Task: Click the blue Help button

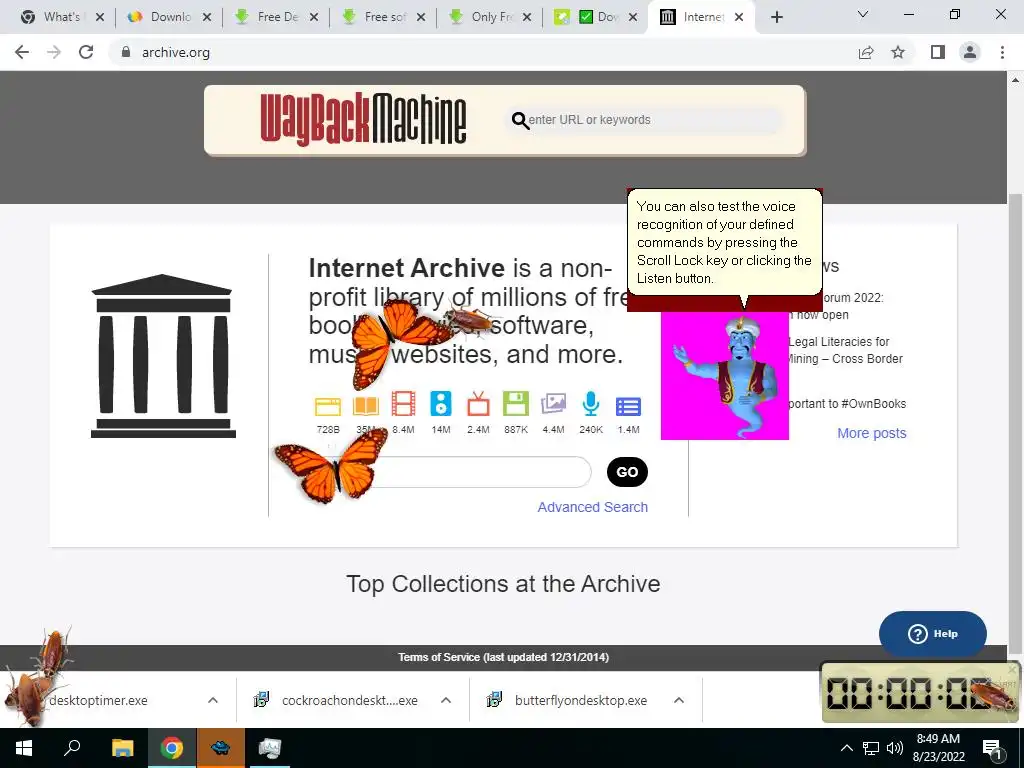Action: tap(933, 633)
